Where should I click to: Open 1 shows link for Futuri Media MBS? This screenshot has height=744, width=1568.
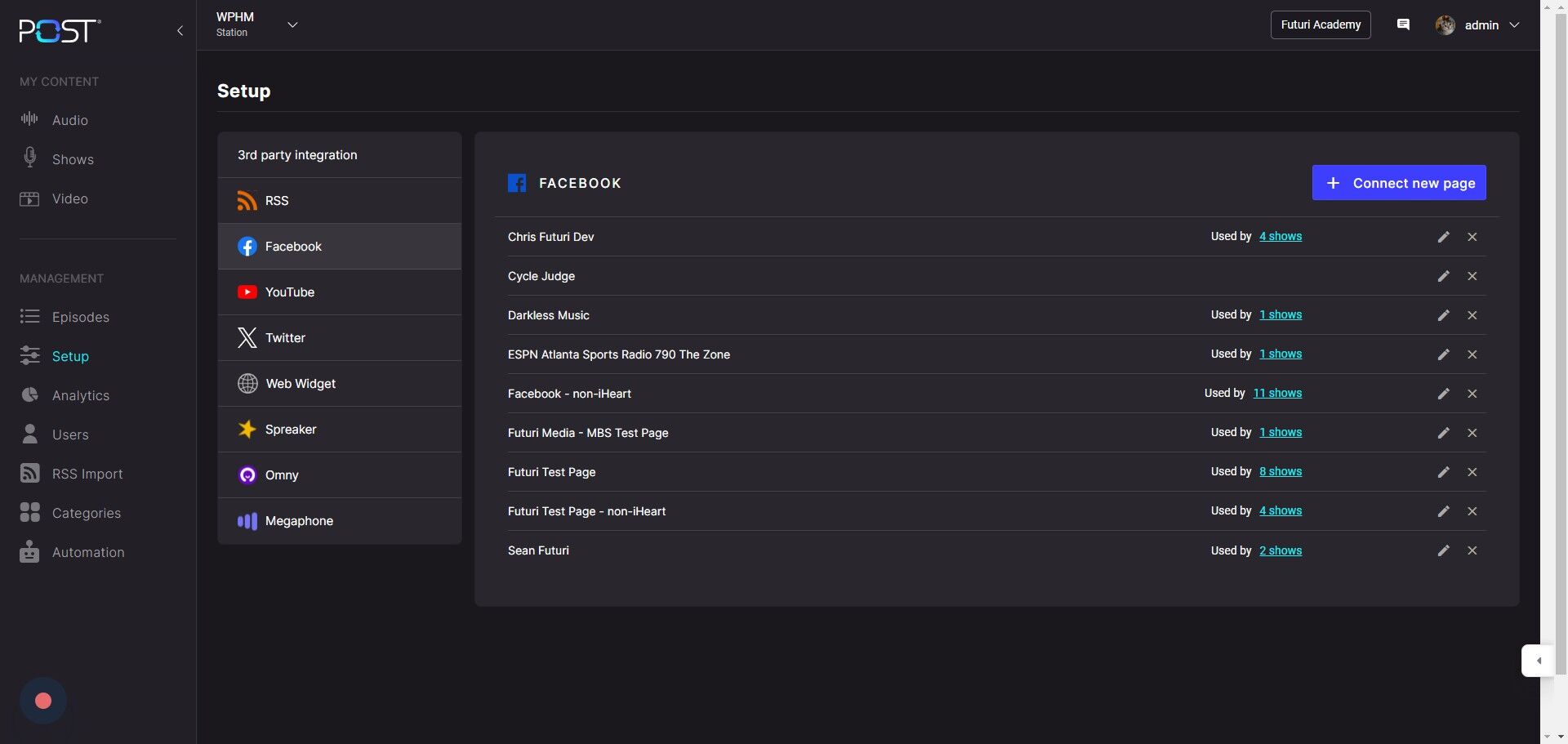tap(1281, 433)
